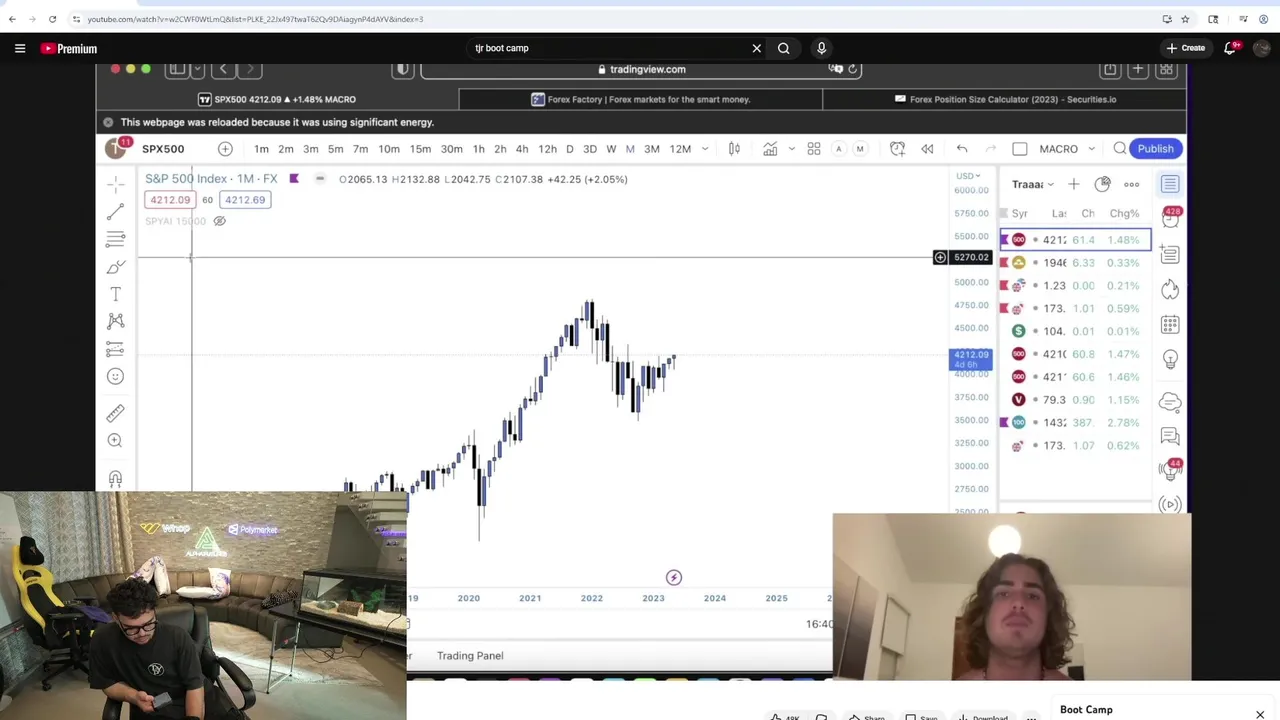
Task: Search with YouTube voice microphone
Action: pyautogui.click(x=821, y=48)
